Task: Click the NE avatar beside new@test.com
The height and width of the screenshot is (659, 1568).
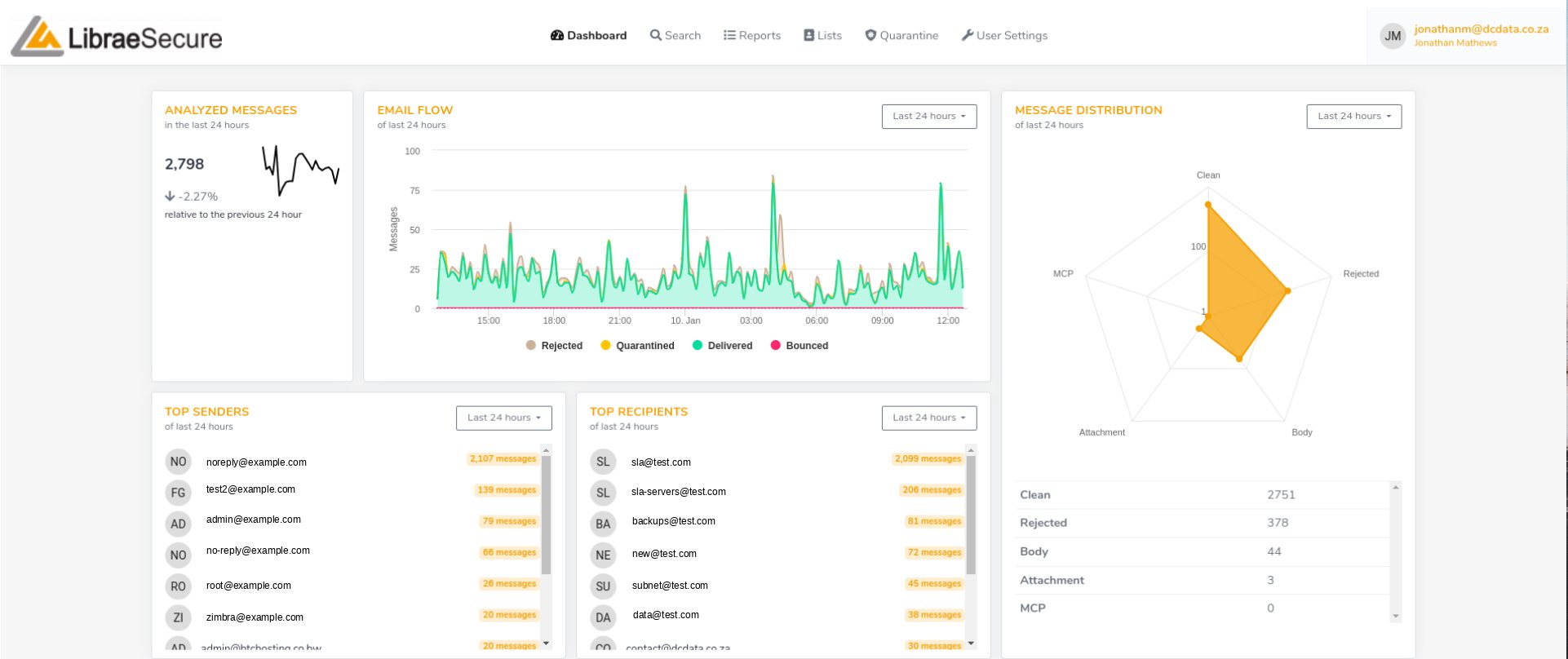Action: coord(603,555)
